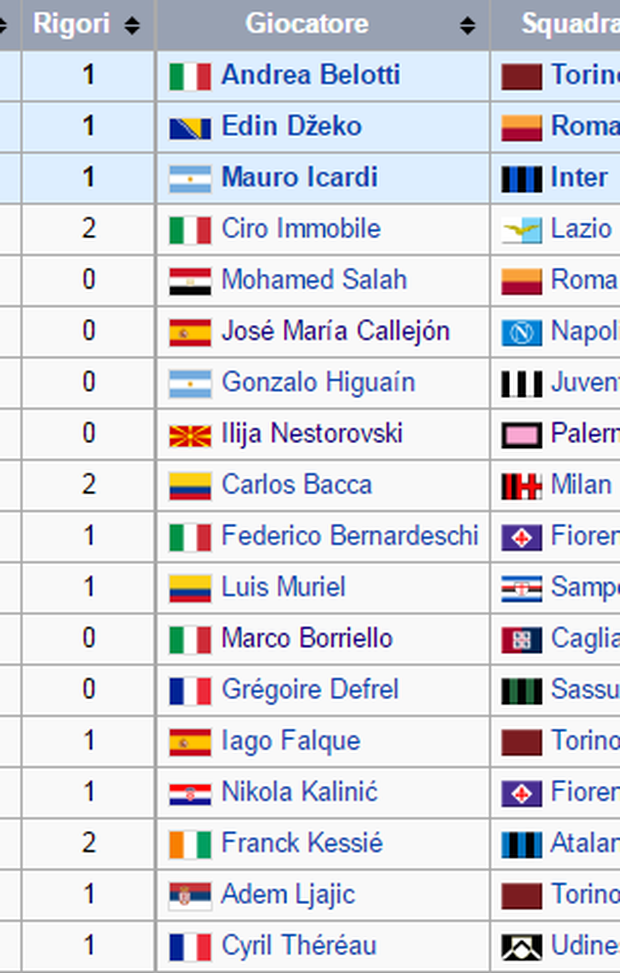Click the Italian flag beside Andrea Belotti
The width and height of the screenshot is (620, 973).
point(190,76)
